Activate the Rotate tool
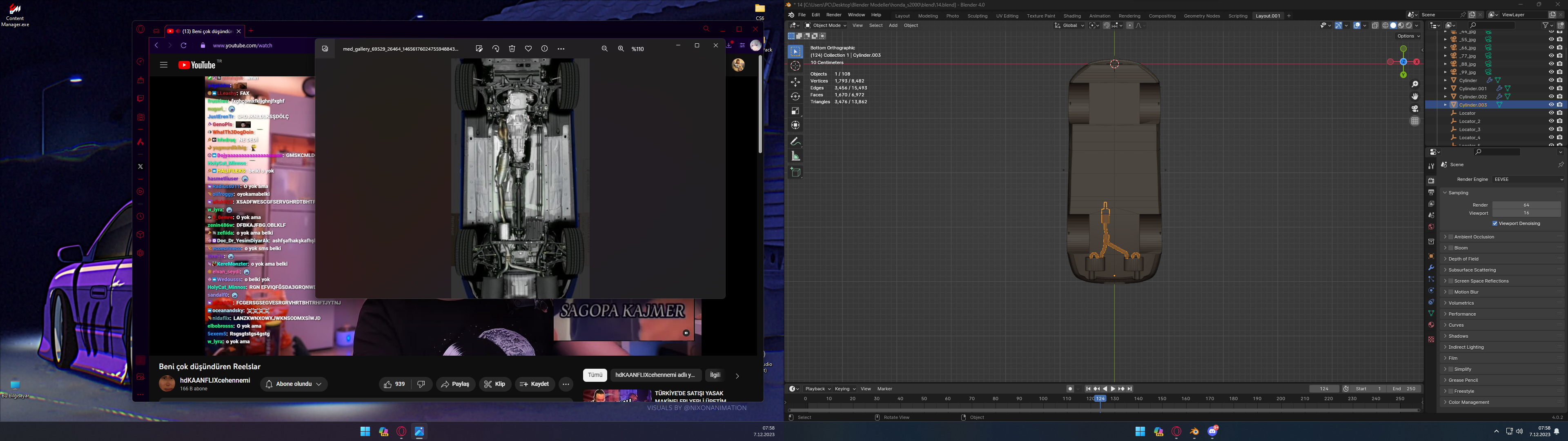The height and width of the screenshot is (441, 1568). click(795, 97)
